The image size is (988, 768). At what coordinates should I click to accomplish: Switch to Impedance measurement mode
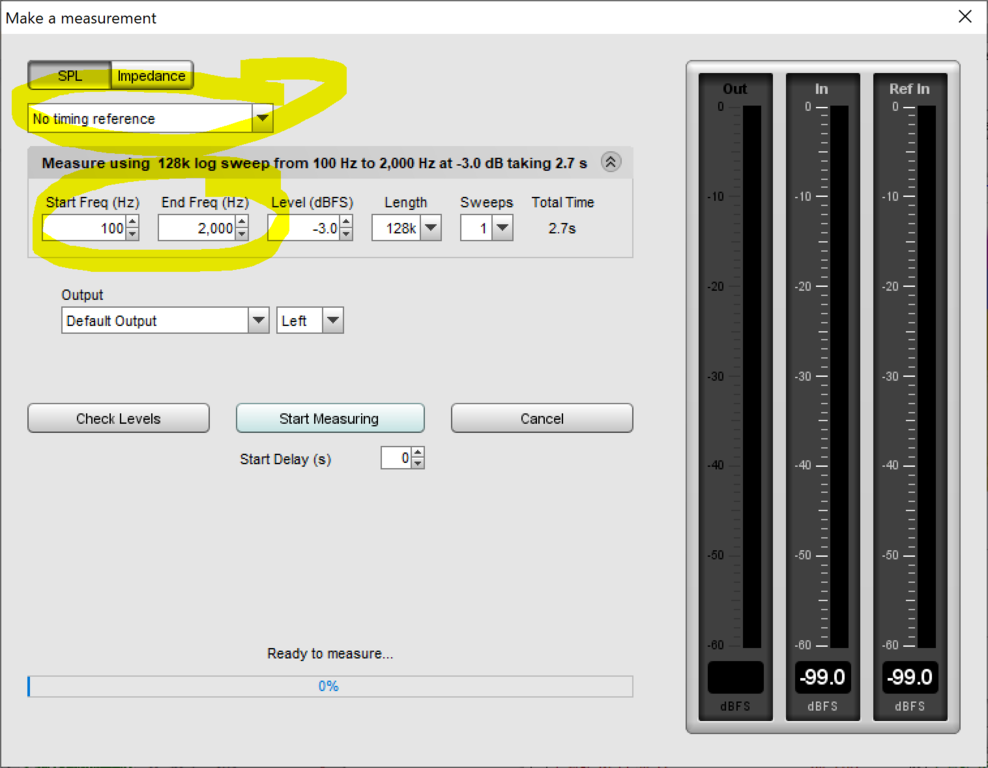(x=152, y=76)
